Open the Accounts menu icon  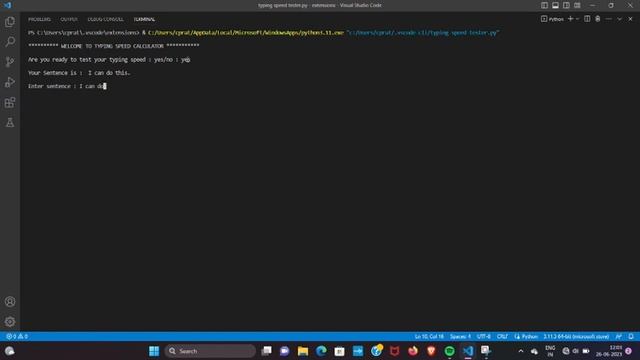tap(10, 302)
